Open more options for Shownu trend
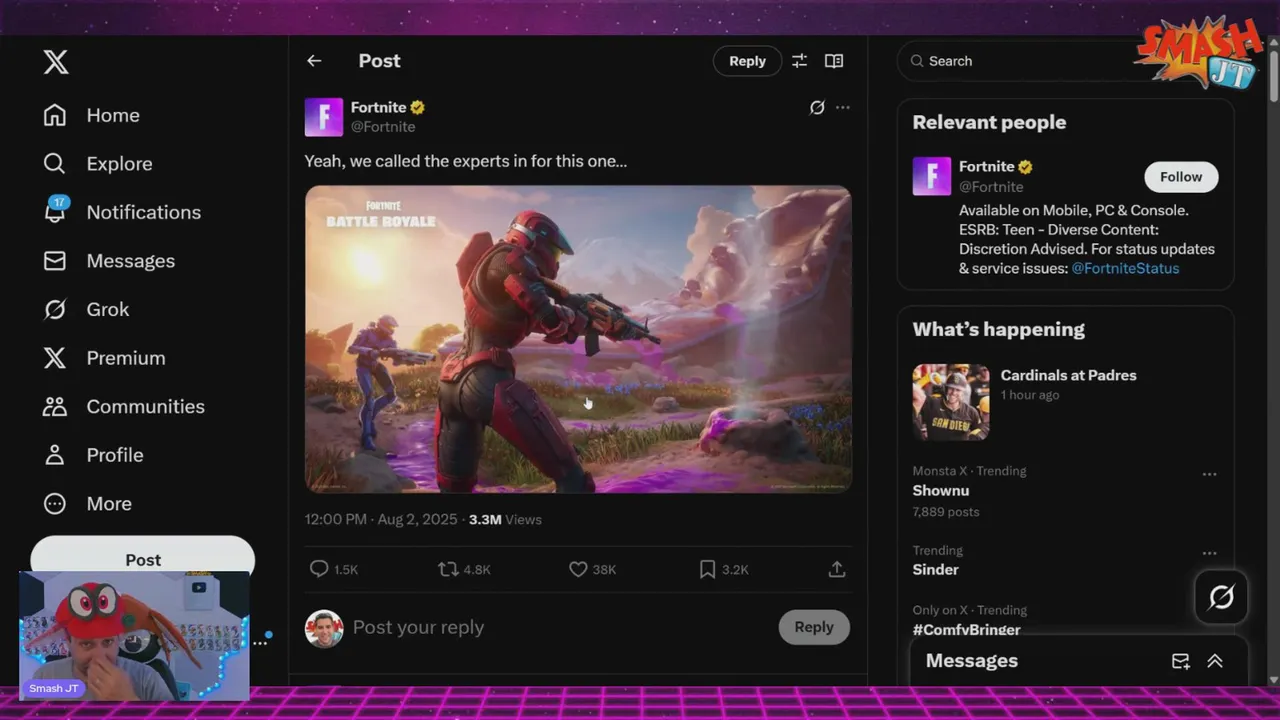This screenshot has width=1280, height=720. coord(1209,474)
